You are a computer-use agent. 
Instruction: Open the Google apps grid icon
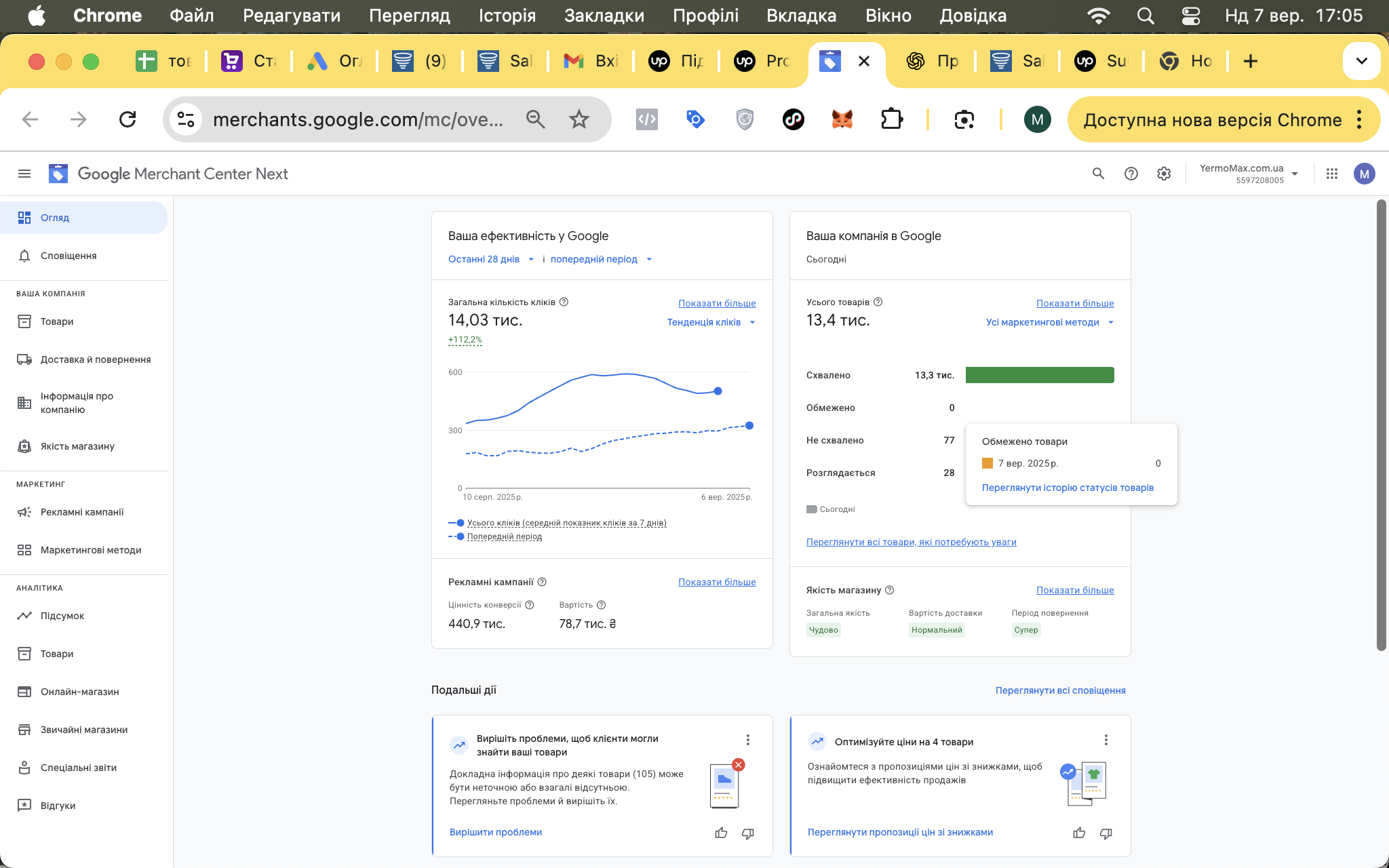point(1331,174)
